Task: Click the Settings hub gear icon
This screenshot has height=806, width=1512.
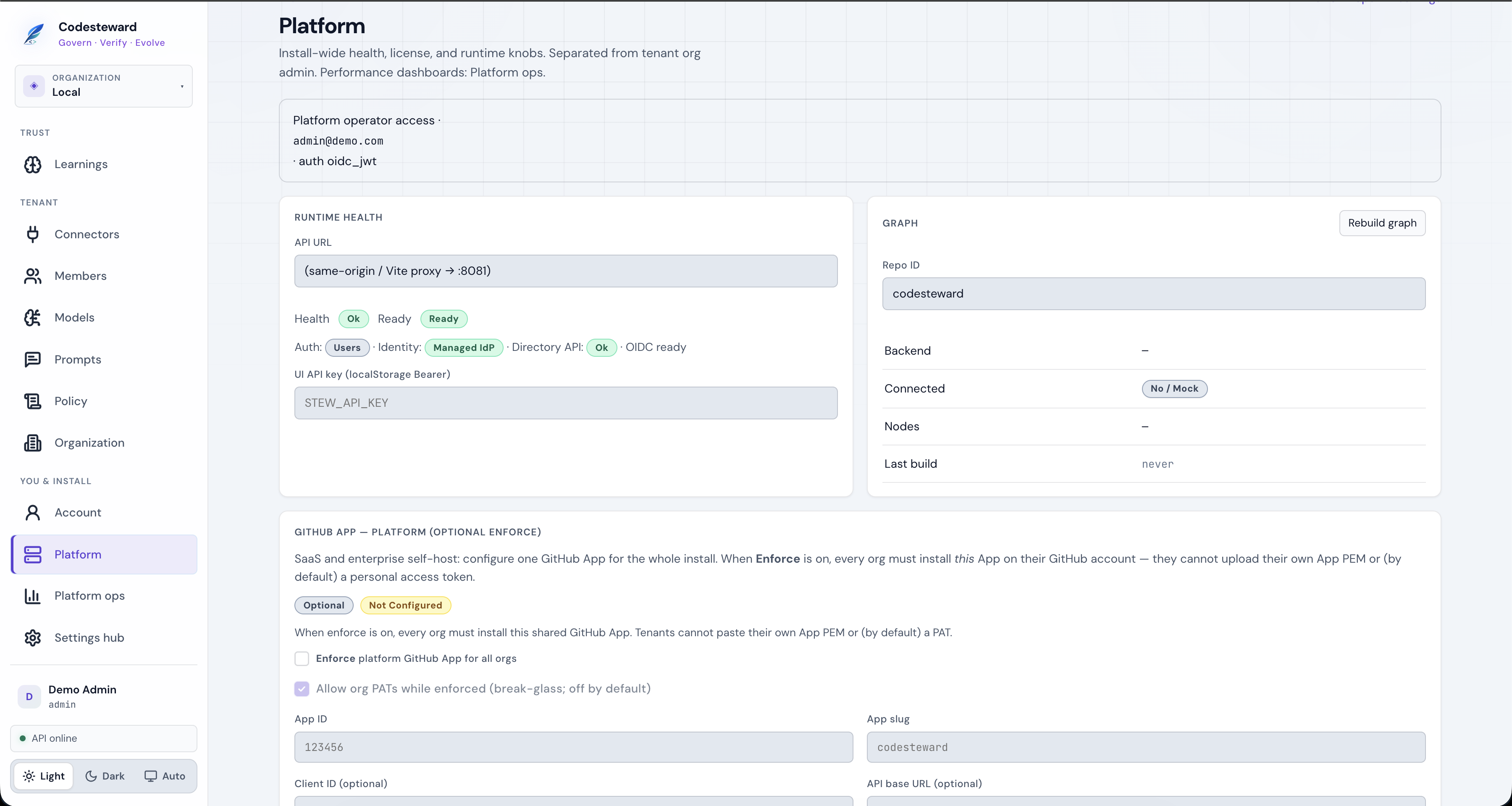Action: [33, 638]
